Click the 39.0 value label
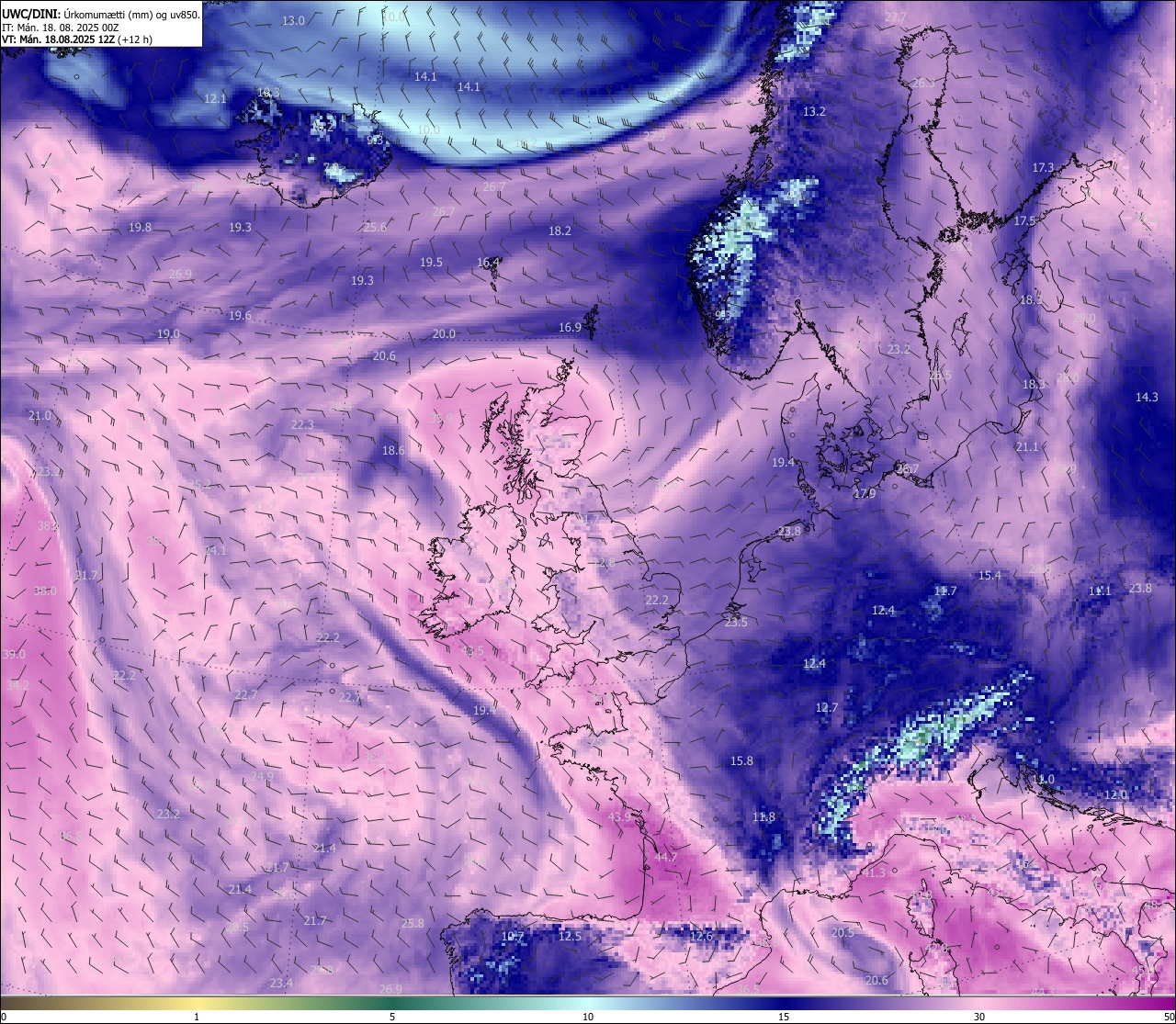 click(14, 654)
